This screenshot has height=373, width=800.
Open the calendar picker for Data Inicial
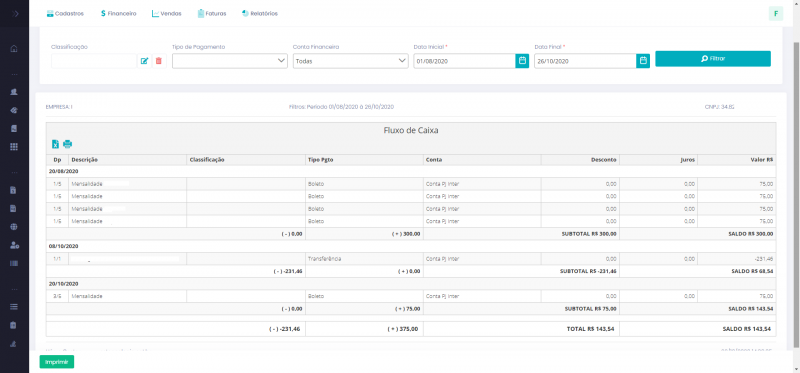[x=522, y=61]
